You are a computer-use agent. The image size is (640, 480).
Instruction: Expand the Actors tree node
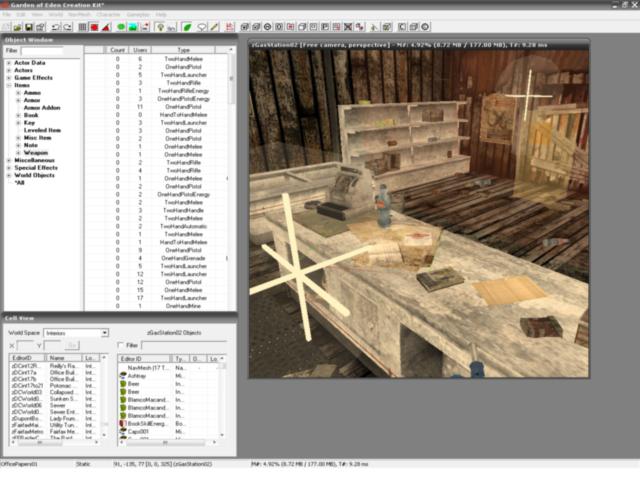9,70
